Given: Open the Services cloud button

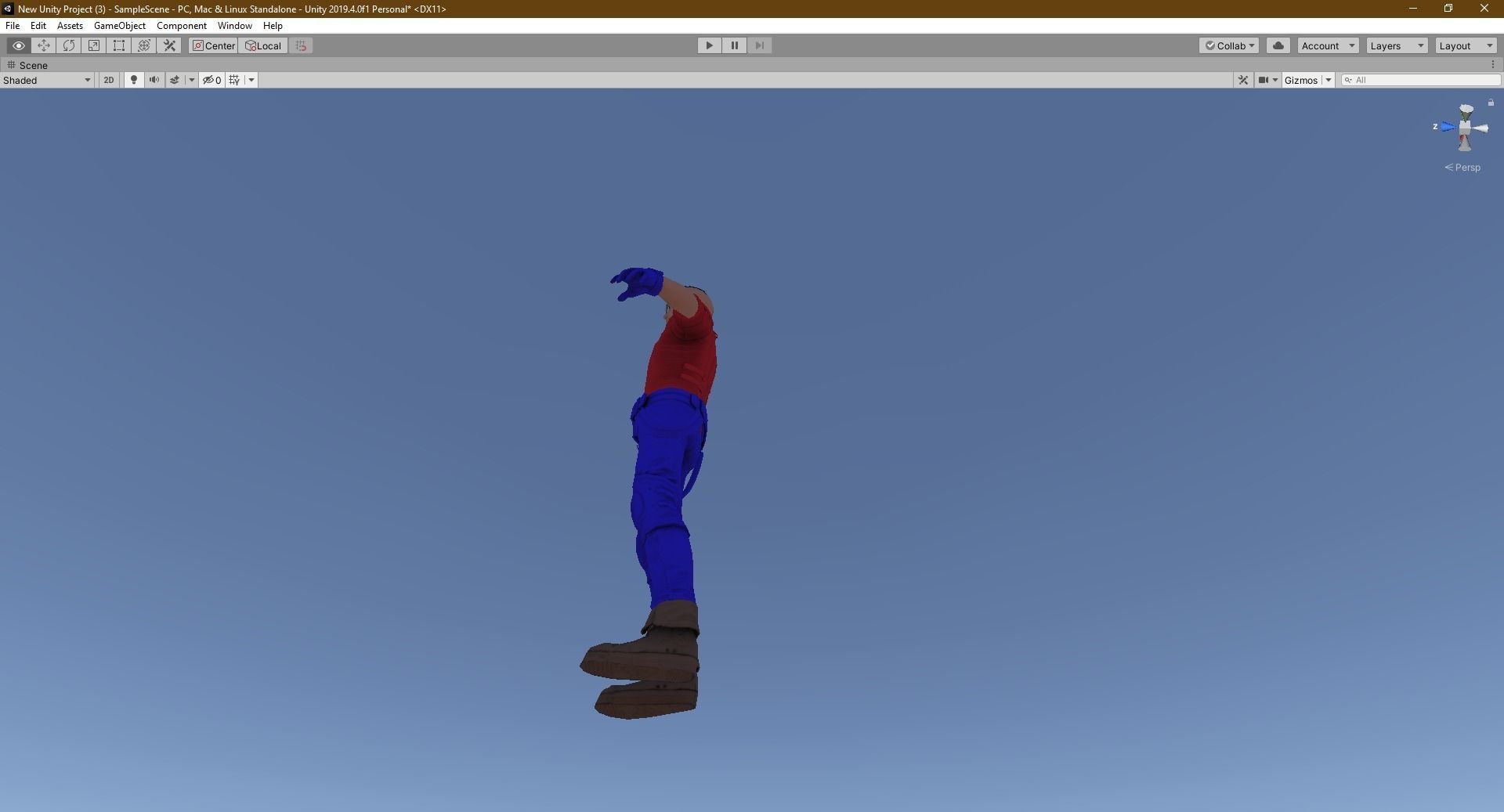Looking at the screenshot, I should point(1278,45).
